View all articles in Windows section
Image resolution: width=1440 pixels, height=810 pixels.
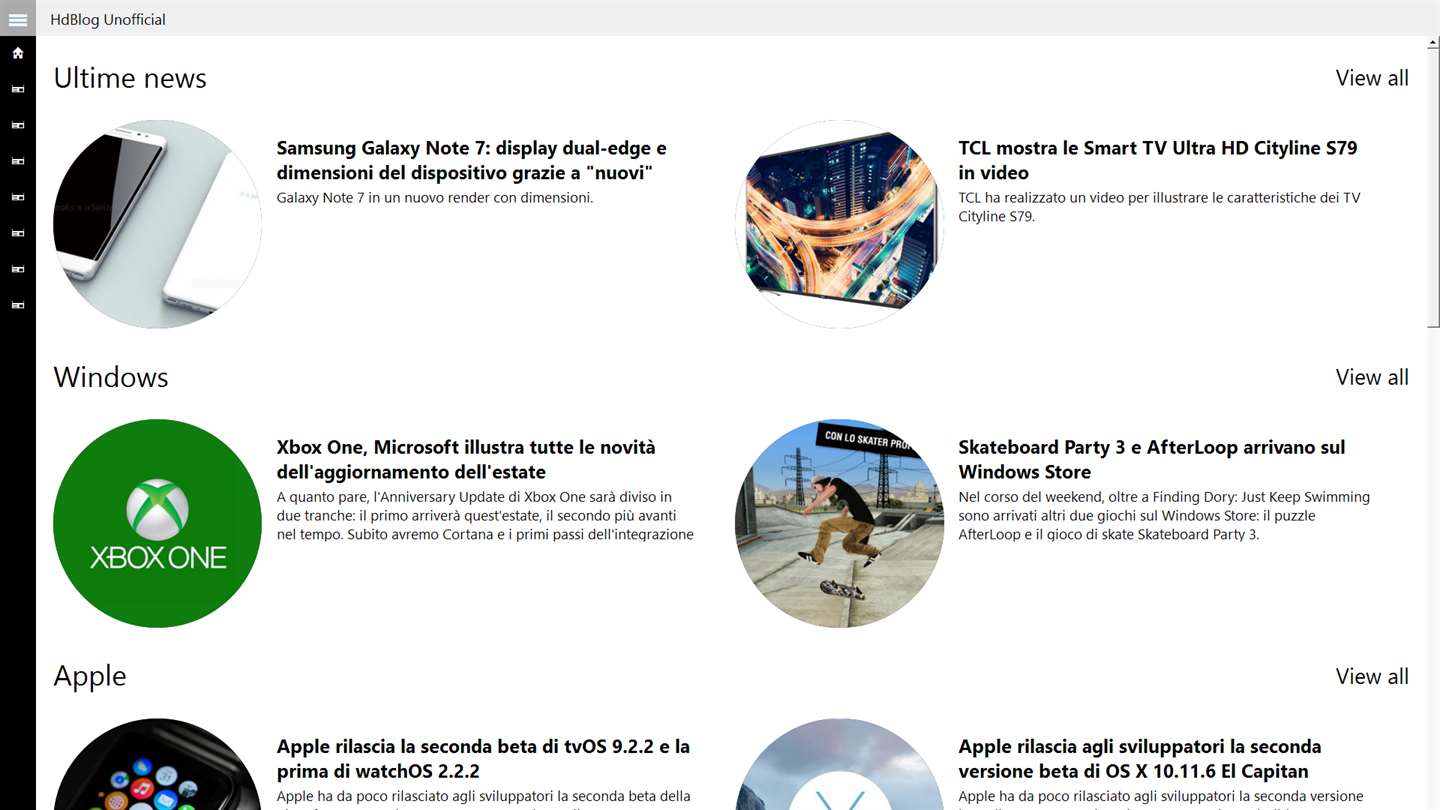pos(1372,377)
